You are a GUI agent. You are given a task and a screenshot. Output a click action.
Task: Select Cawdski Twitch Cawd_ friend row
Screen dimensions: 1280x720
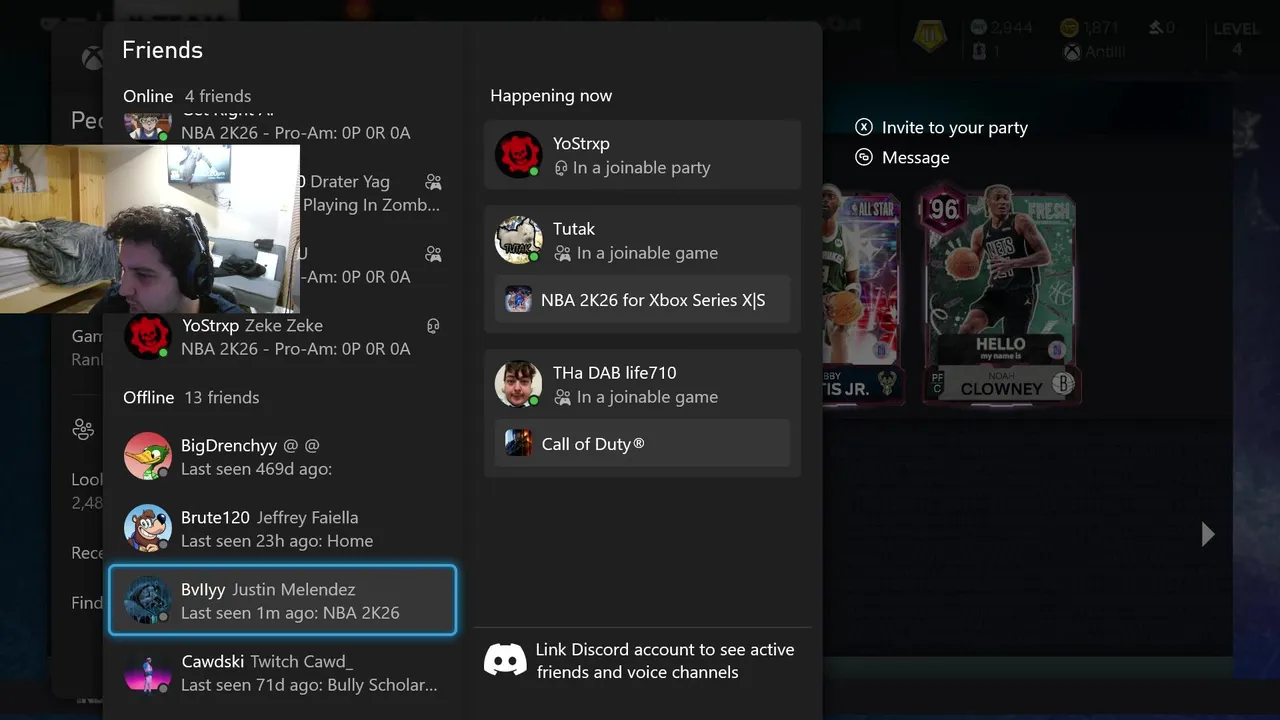[x=282, y=673]
